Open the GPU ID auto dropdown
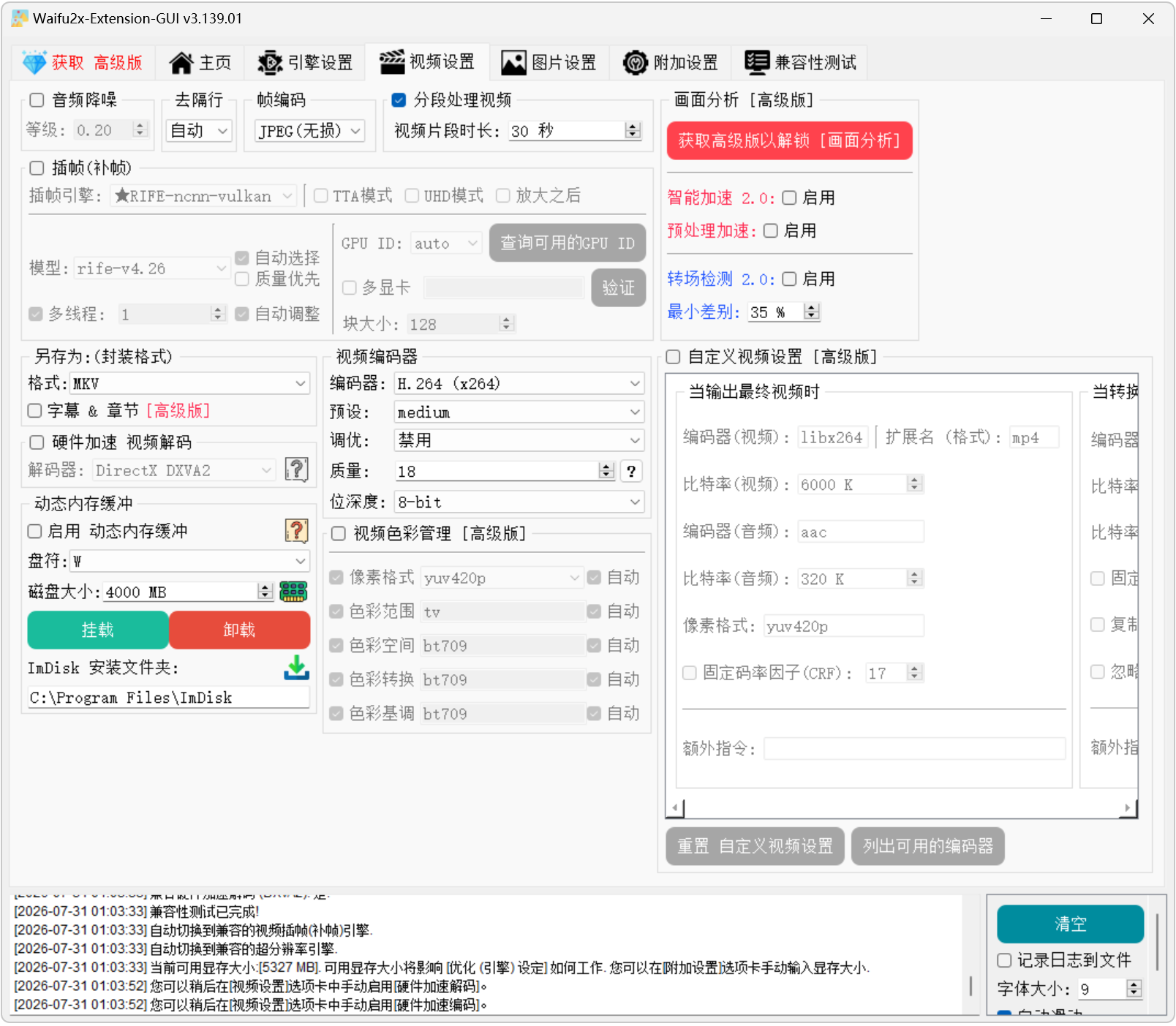Image resolution: width=1176 pixels, height=1026 pixels. (x=446, y=243)
